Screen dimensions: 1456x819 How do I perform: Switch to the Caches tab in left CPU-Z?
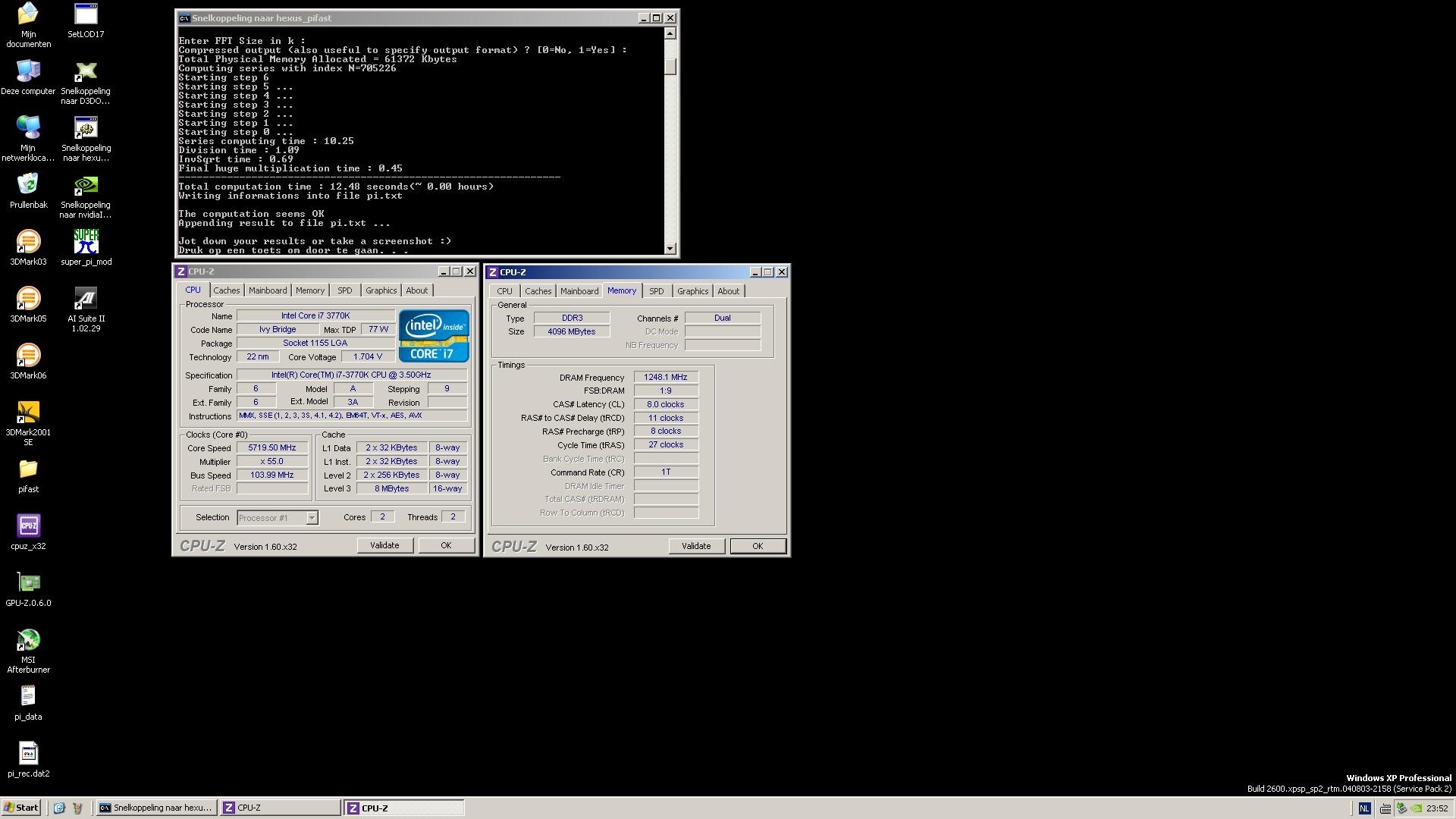(x=226, y=290)
